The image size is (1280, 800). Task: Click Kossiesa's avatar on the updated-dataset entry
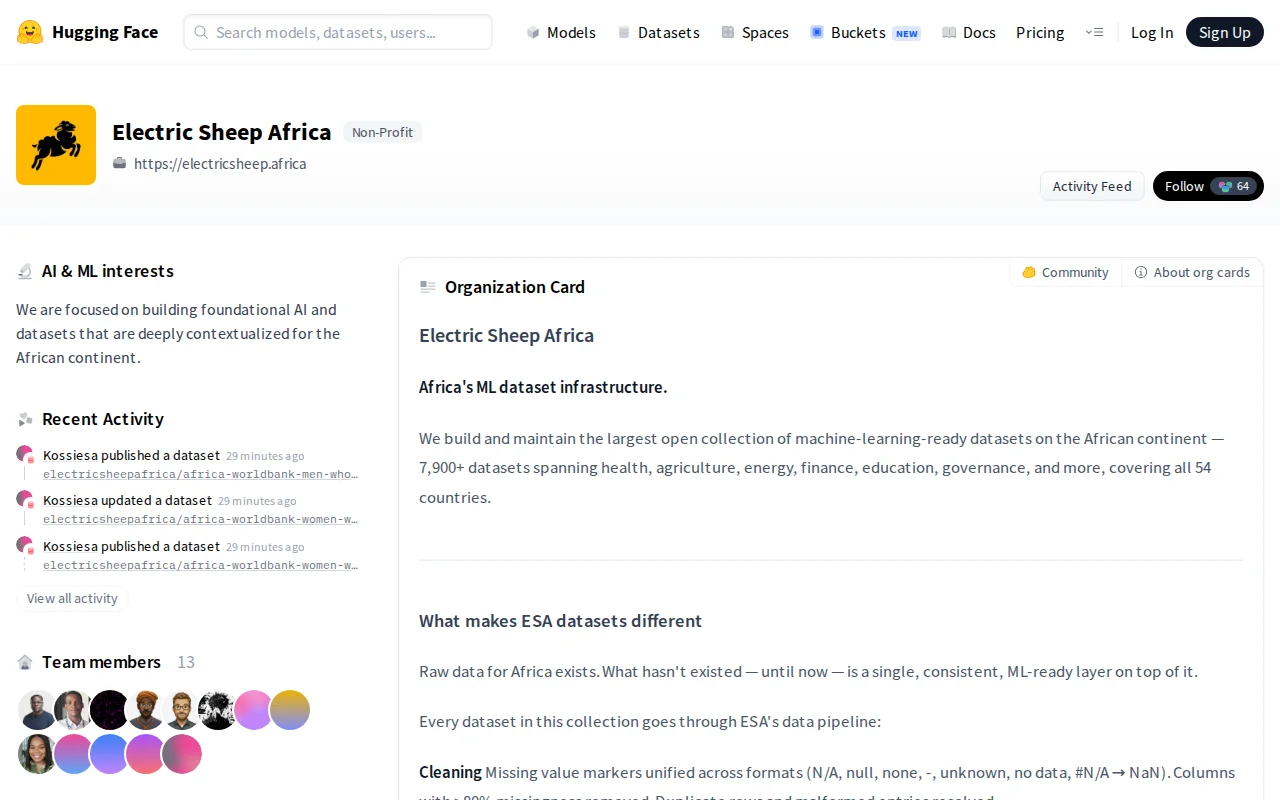25,499
